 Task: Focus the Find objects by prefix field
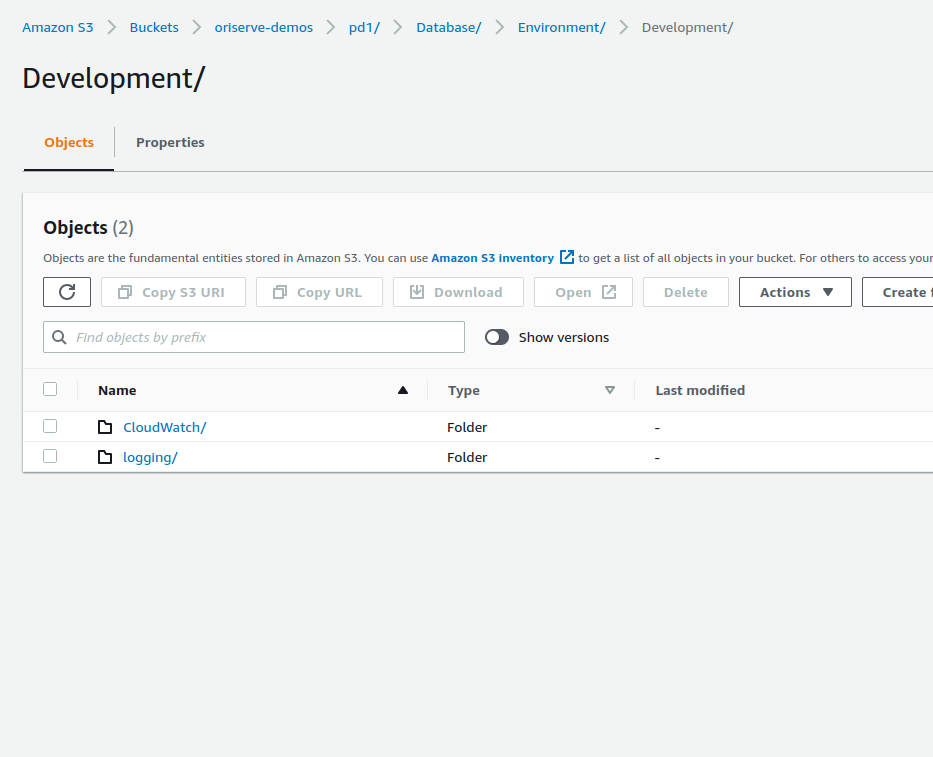click(265, 337)
